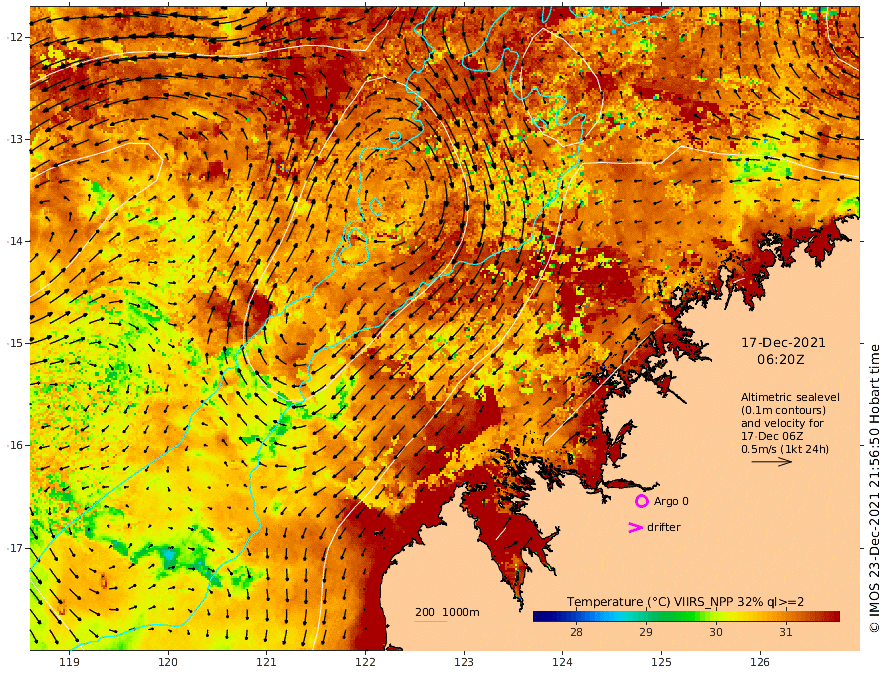The width and height of the screenshot is (880, 680).
Task: Click the magenta Argo 0 circle marker
Action: click(x=641, y=501)
